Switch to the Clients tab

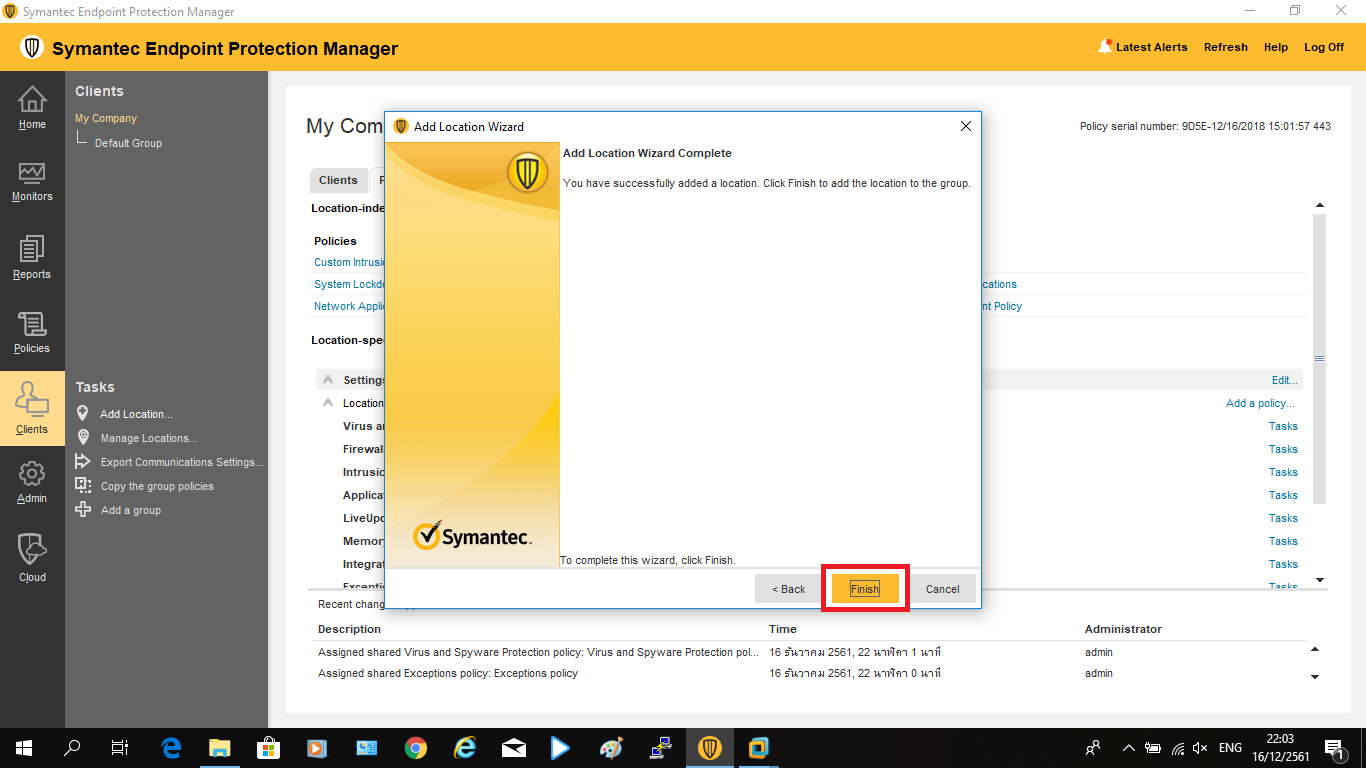pyautogui.click(x=338, y=180)
